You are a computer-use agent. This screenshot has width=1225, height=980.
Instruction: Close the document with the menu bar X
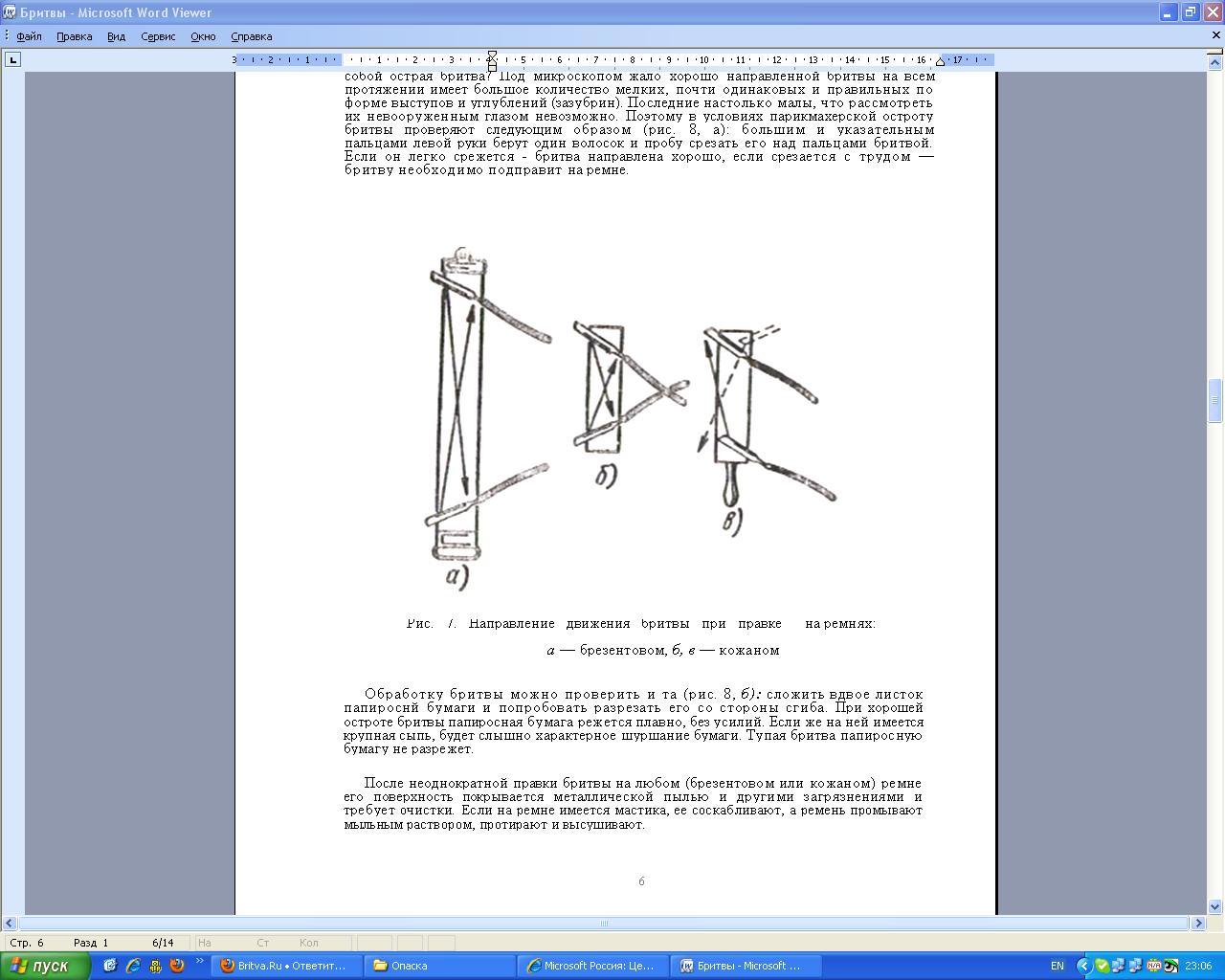1215,35
